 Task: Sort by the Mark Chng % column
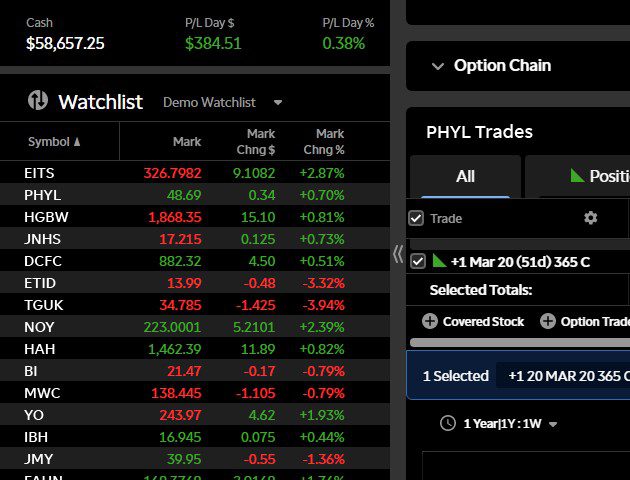point(329,142)
